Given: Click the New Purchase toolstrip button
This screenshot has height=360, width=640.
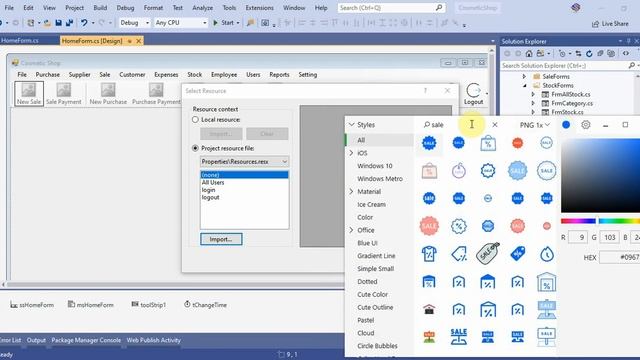Looking at the screenshot, I should click(108, 93).
